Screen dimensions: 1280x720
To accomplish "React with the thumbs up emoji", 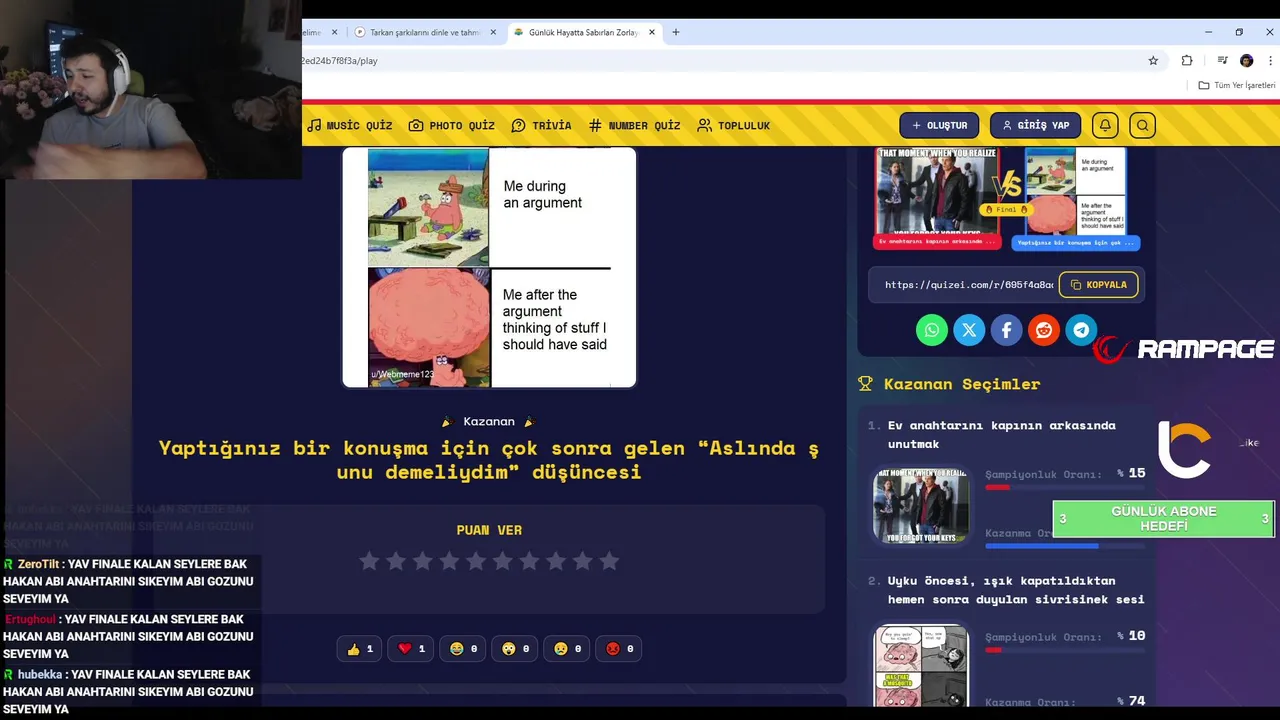I will (359, 649).
